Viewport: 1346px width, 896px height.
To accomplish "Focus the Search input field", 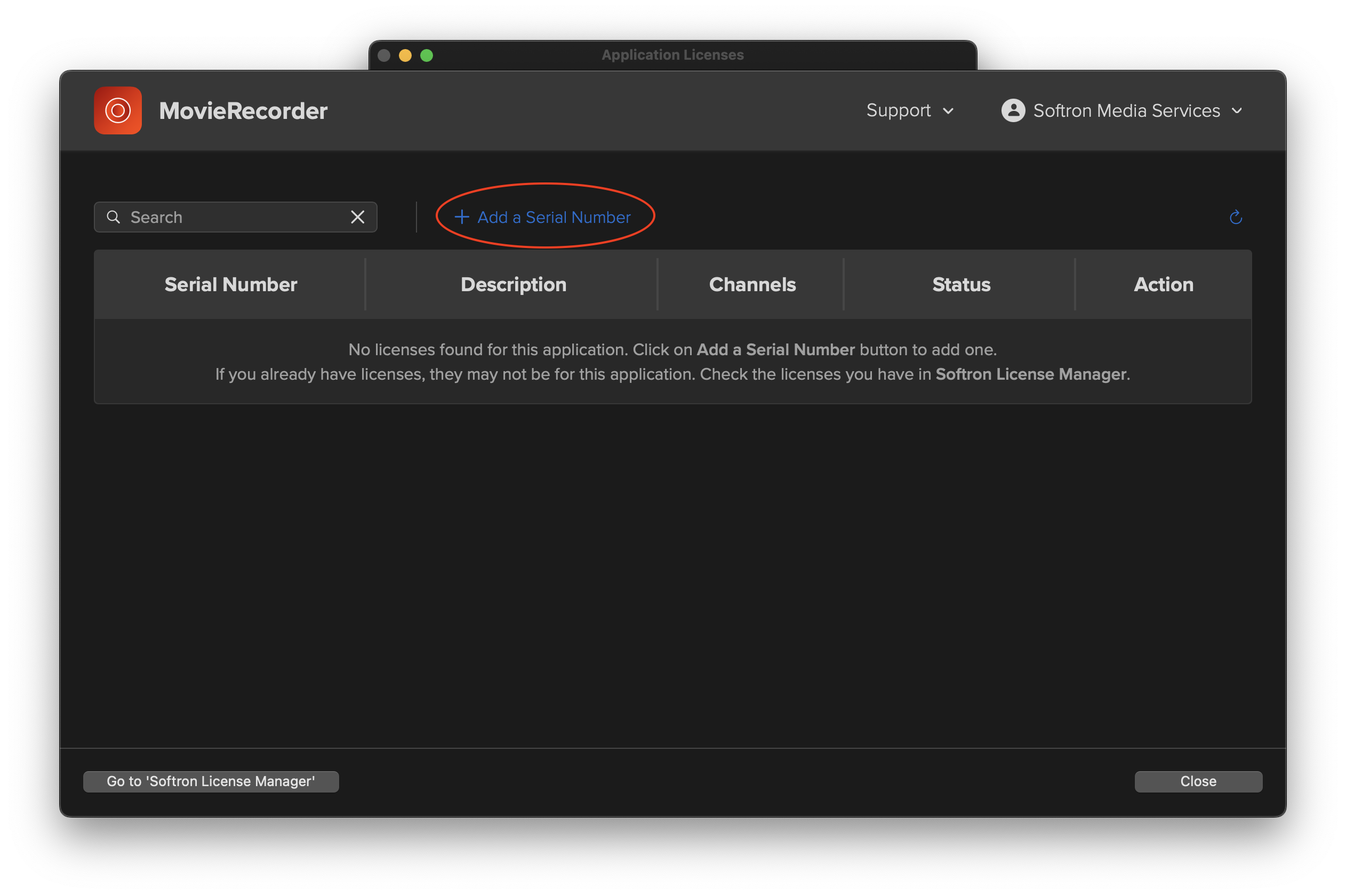I will (235, 217).
